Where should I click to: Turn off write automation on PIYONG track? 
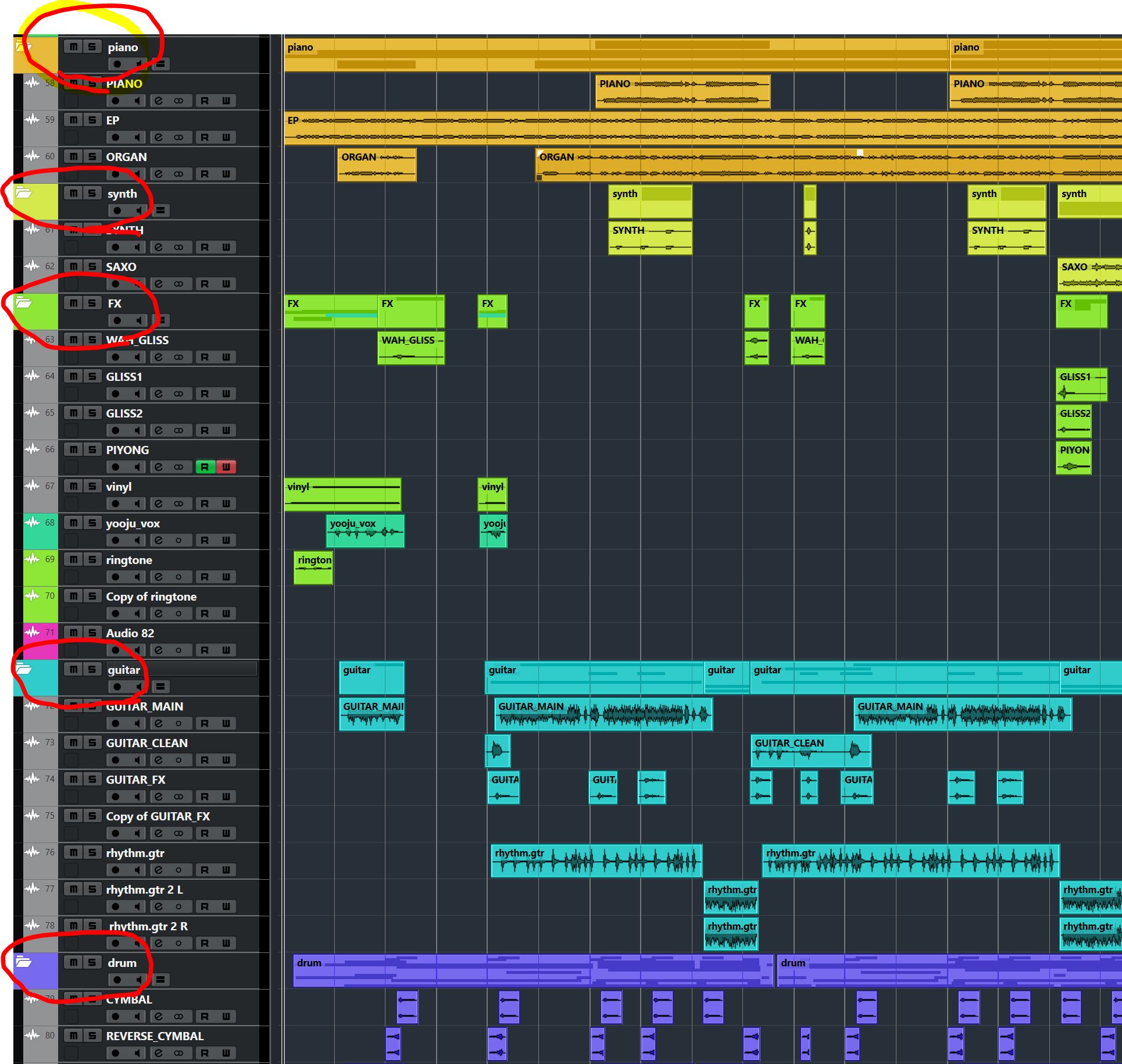(226, 467)
